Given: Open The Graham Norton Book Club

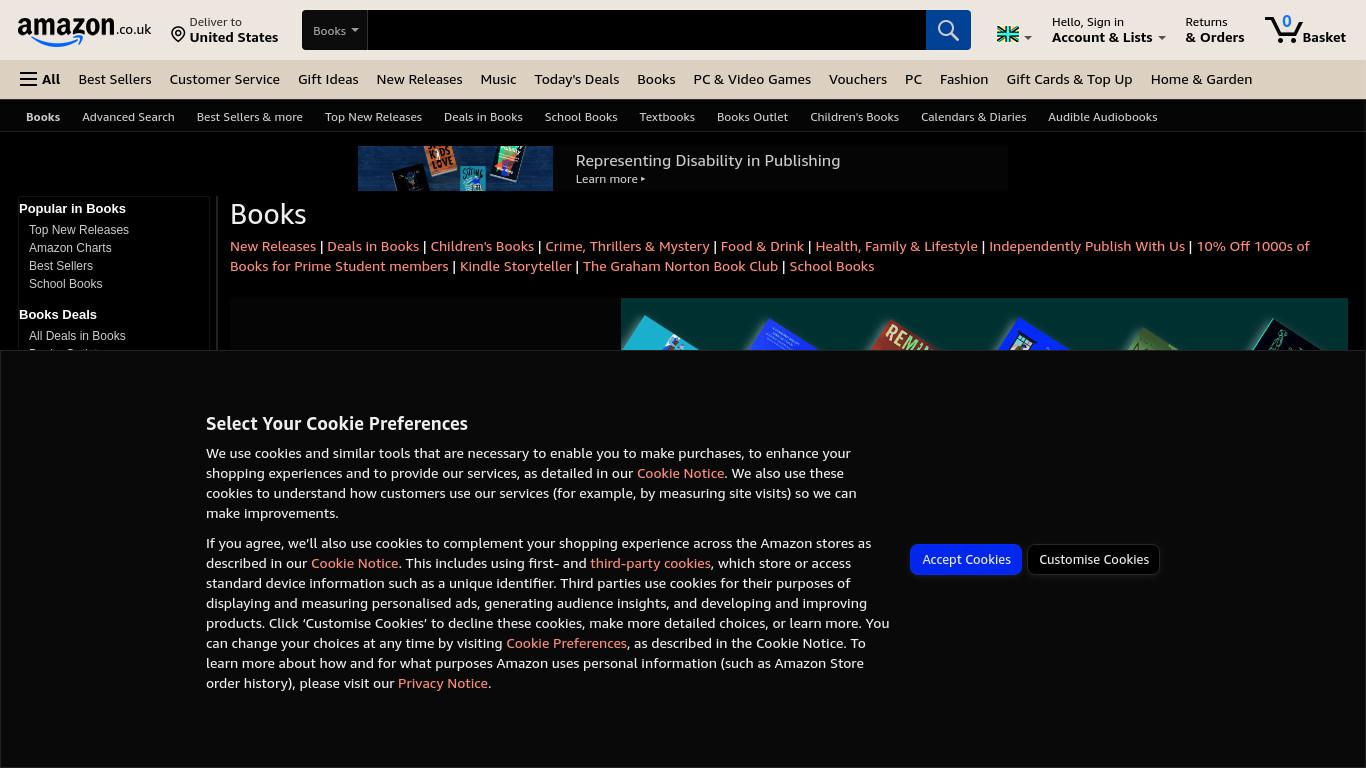Looking at the screenshot, I should (680, 266).
